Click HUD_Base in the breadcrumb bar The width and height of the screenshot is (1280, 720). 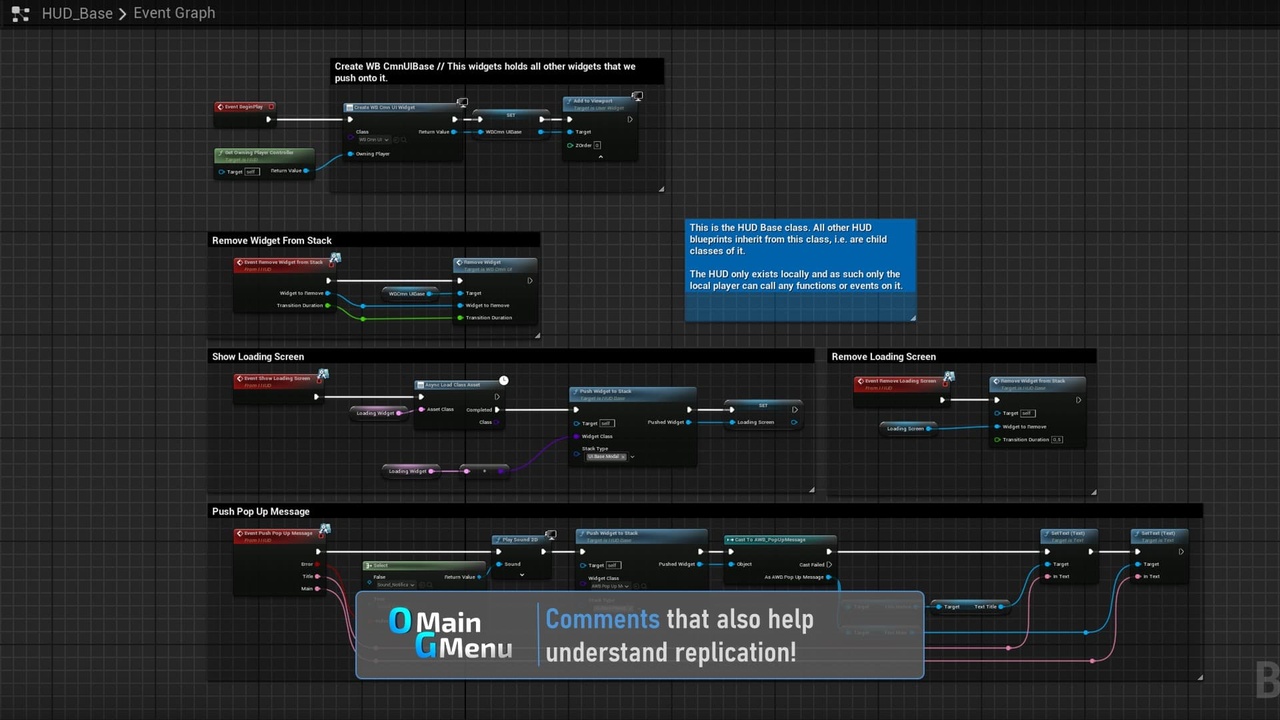pyautogui.click(x=77, y=13)
